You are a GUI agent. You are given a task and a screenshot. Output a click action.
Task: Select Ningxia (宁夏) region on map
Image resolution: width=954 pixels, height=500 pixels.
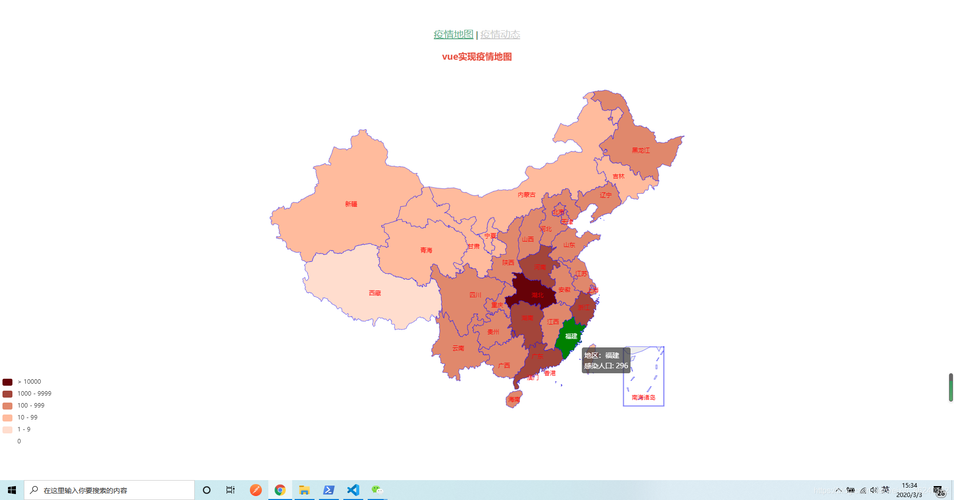click(x=490, y=237)
